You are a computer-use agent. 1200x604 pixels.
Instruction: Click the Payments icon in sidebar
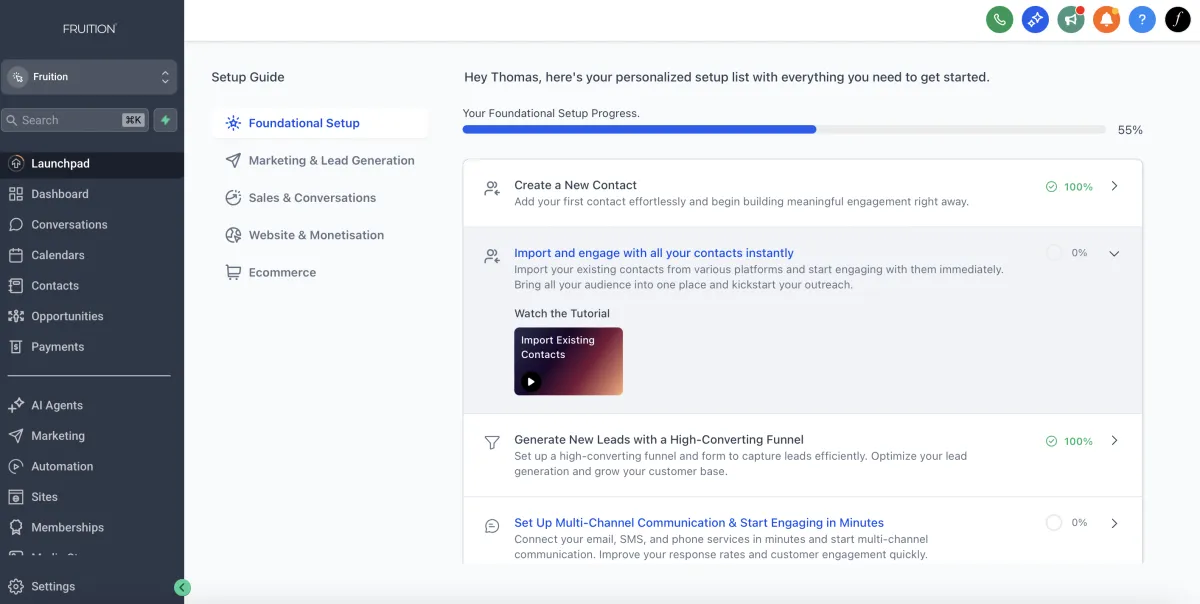pyautogui.click(x=16, y=347)
